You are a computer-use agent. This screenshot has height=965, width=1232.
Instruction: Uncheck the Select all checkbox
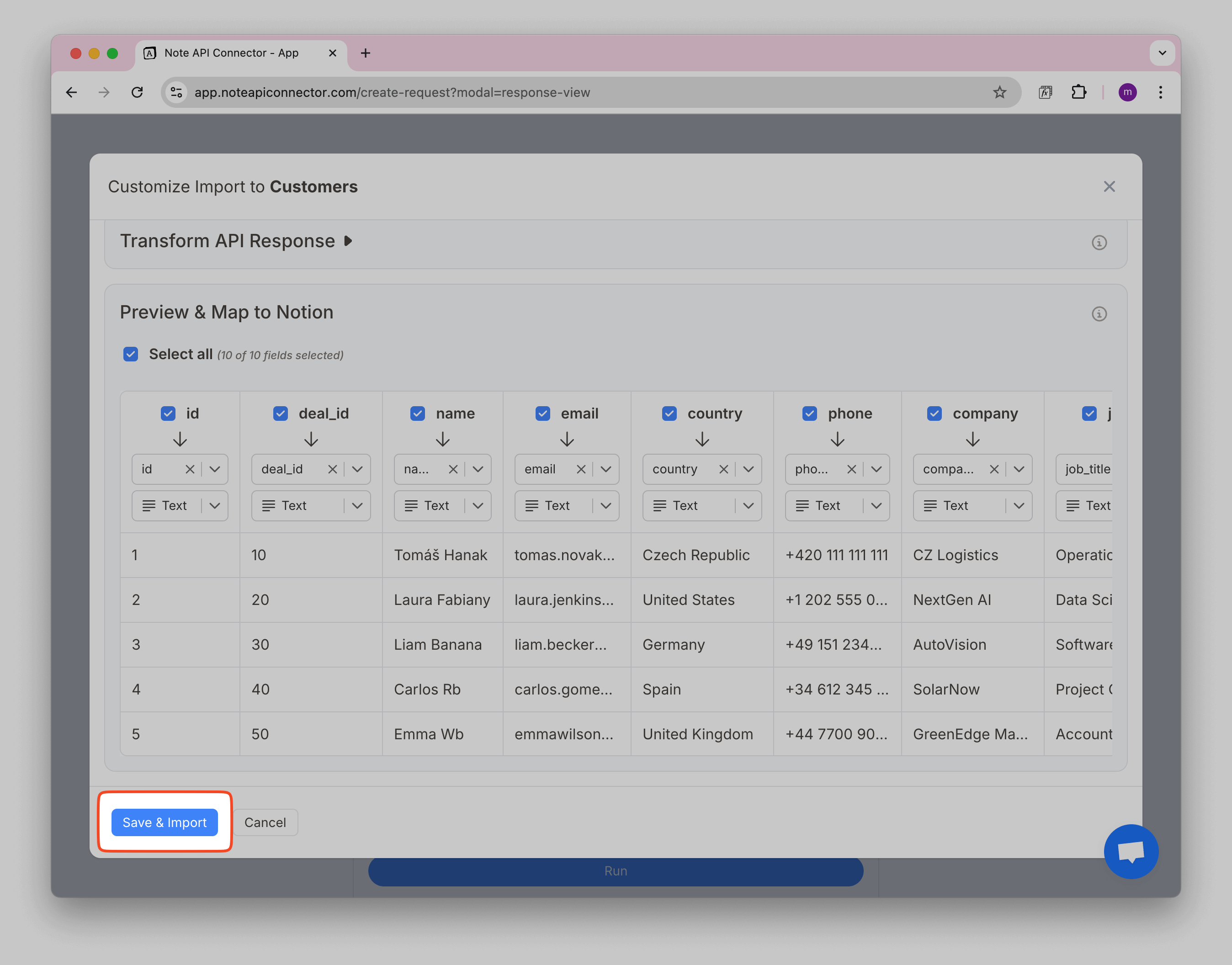pyautogui.click(x=131, y=354)
